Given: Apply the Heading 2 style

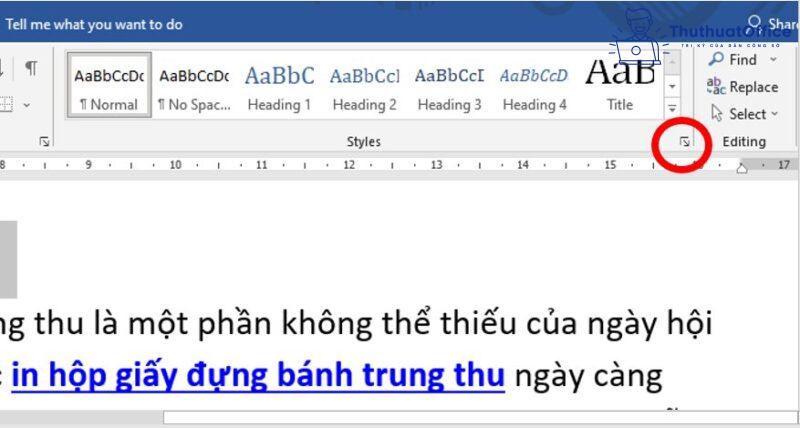Looking at the screenshot, I should [364, 85].
